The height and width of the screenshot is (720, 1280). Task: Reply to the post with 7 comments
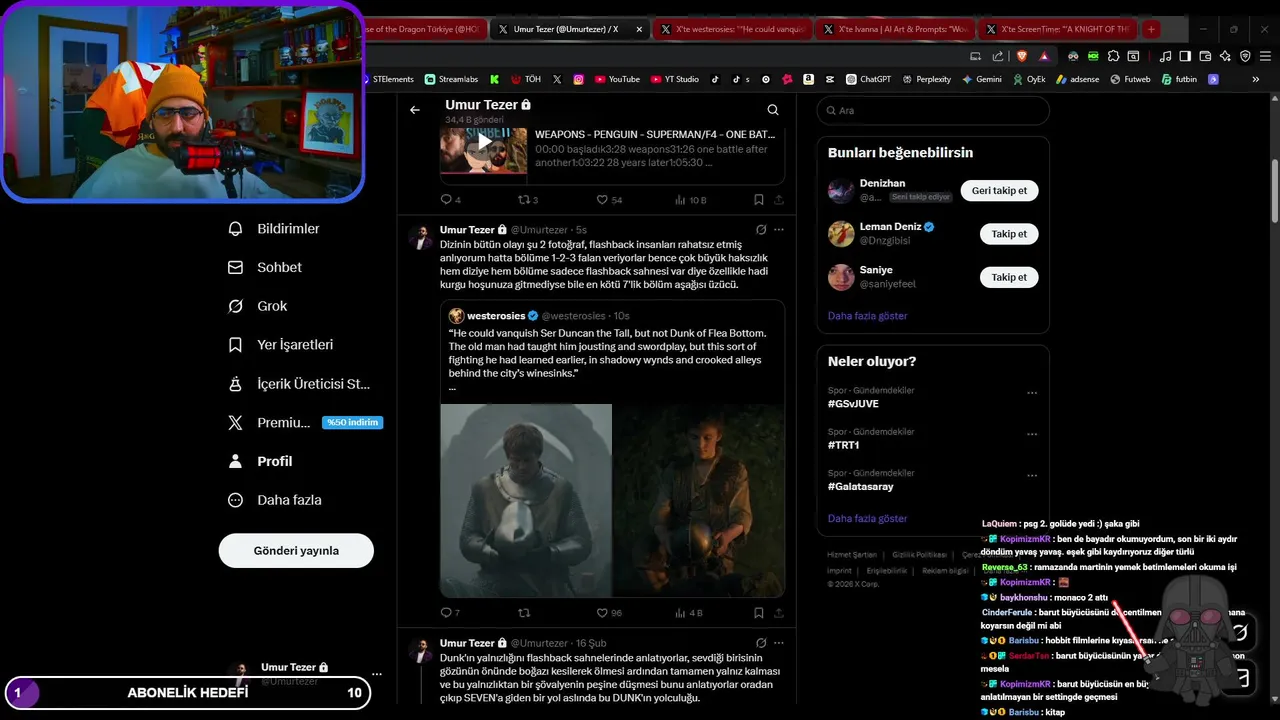pos(450,613)
